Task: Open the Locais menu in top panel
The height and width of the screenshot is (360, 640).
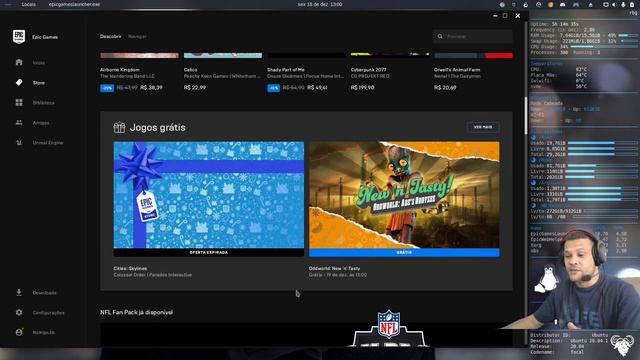Action: pos(29,4)
